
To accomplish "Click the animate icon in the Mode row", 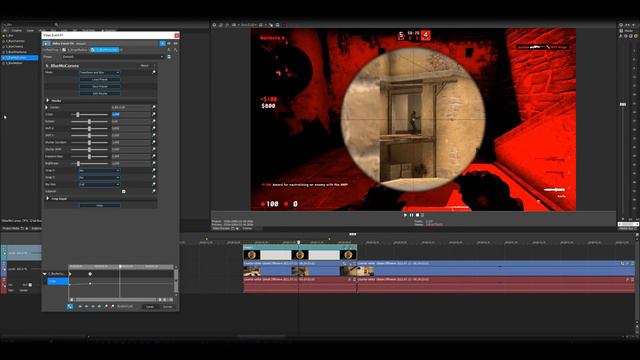I will click(154, 72).
